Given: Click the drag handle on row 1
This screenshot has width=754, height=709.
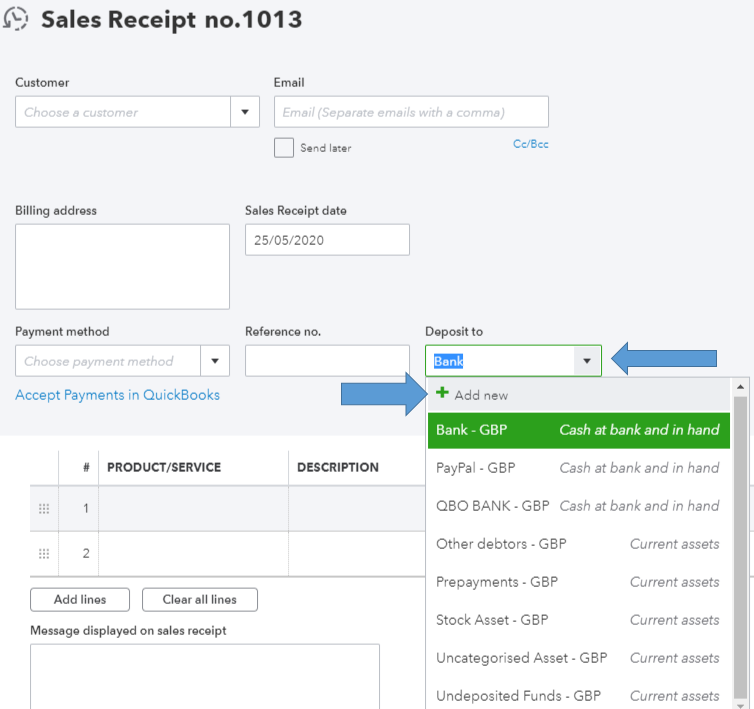Looking at the screenshot, I should coord(44,508).
